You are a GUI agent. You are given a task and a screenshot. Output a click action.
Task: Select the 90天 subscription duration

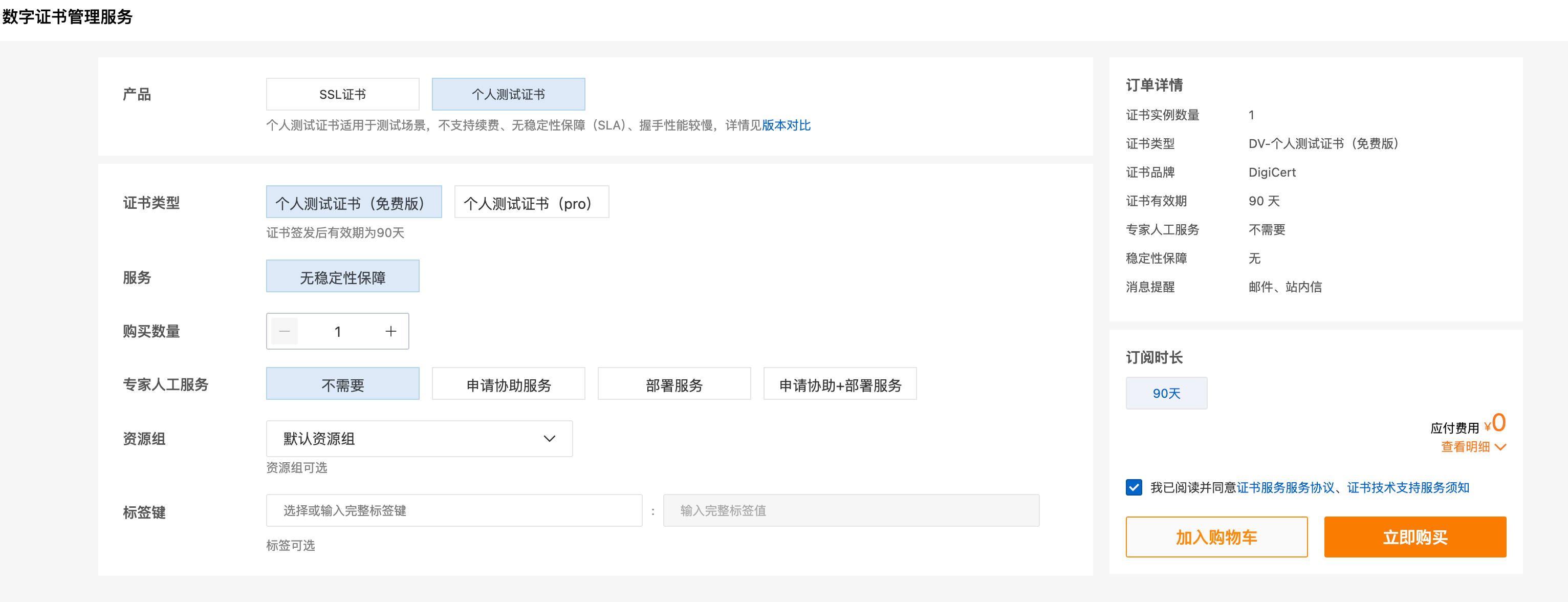click(1166, 393)
